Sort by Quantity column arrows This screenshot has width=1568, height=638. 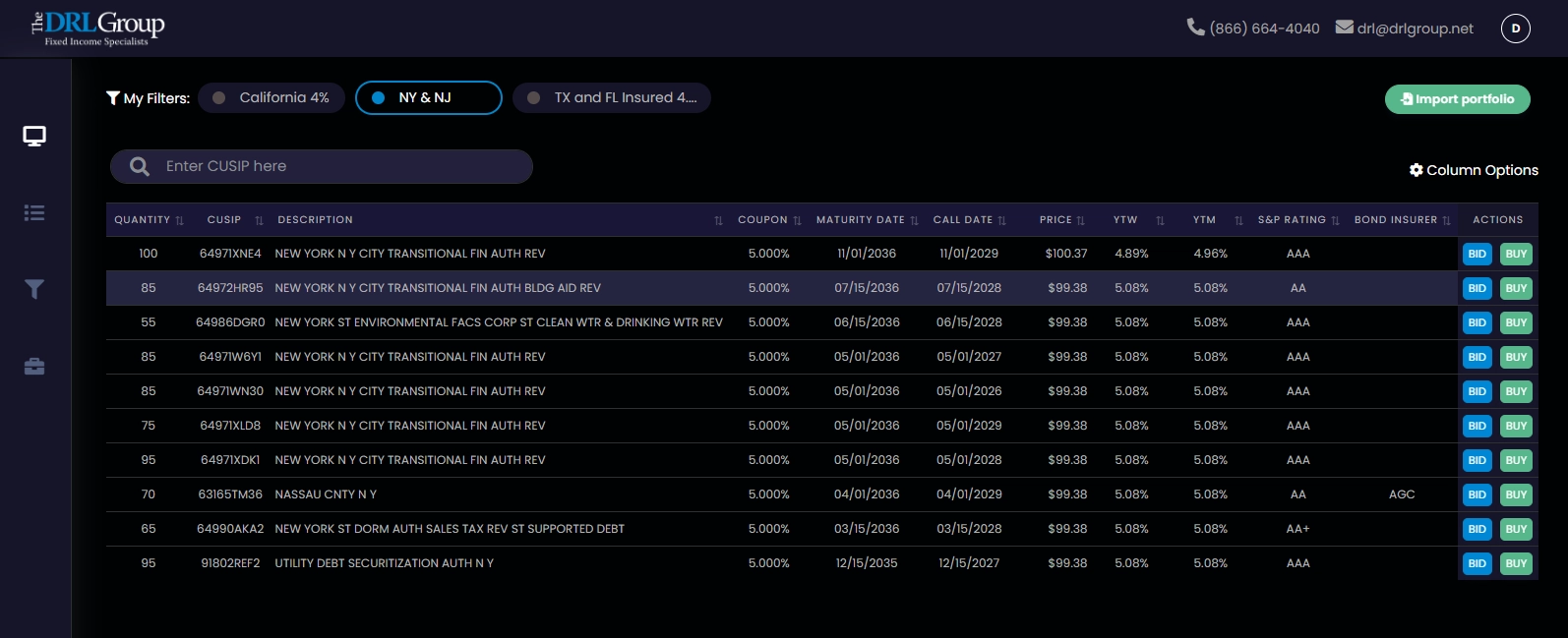pyautogui.click(x=179, y=221)
